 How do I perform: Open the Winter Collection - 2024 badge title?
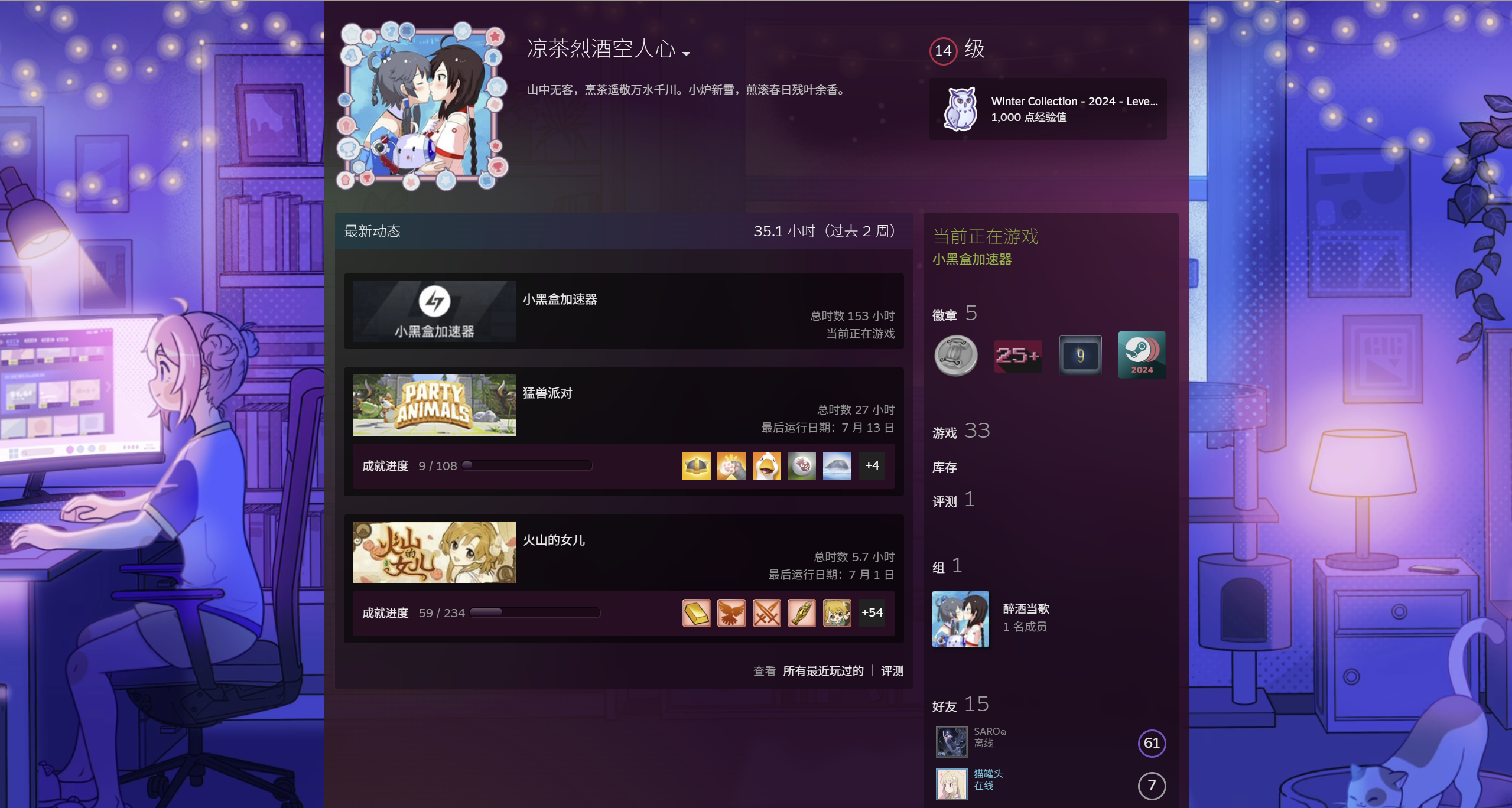[x=1074, y=102]
